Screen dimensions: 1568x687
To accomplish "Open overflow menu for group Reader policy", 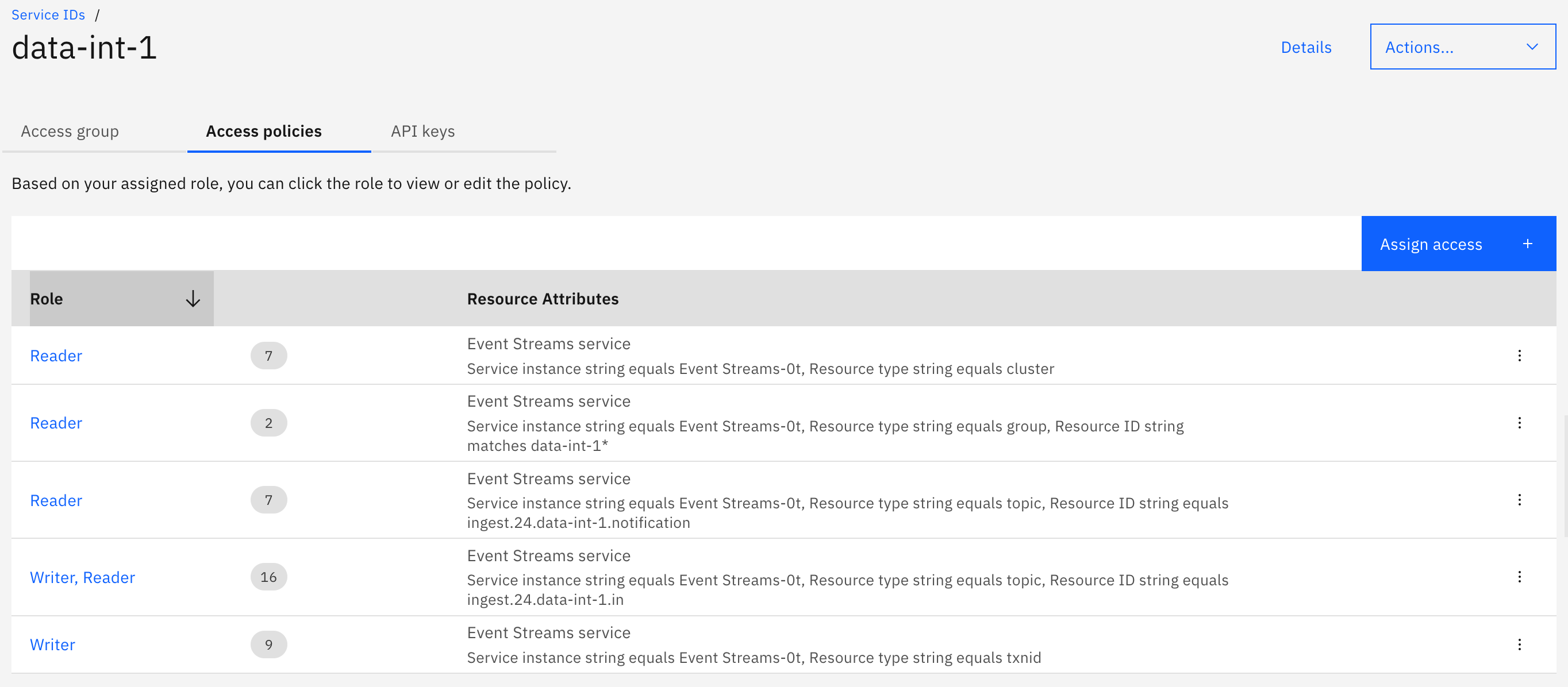I will click(1519, 423).
